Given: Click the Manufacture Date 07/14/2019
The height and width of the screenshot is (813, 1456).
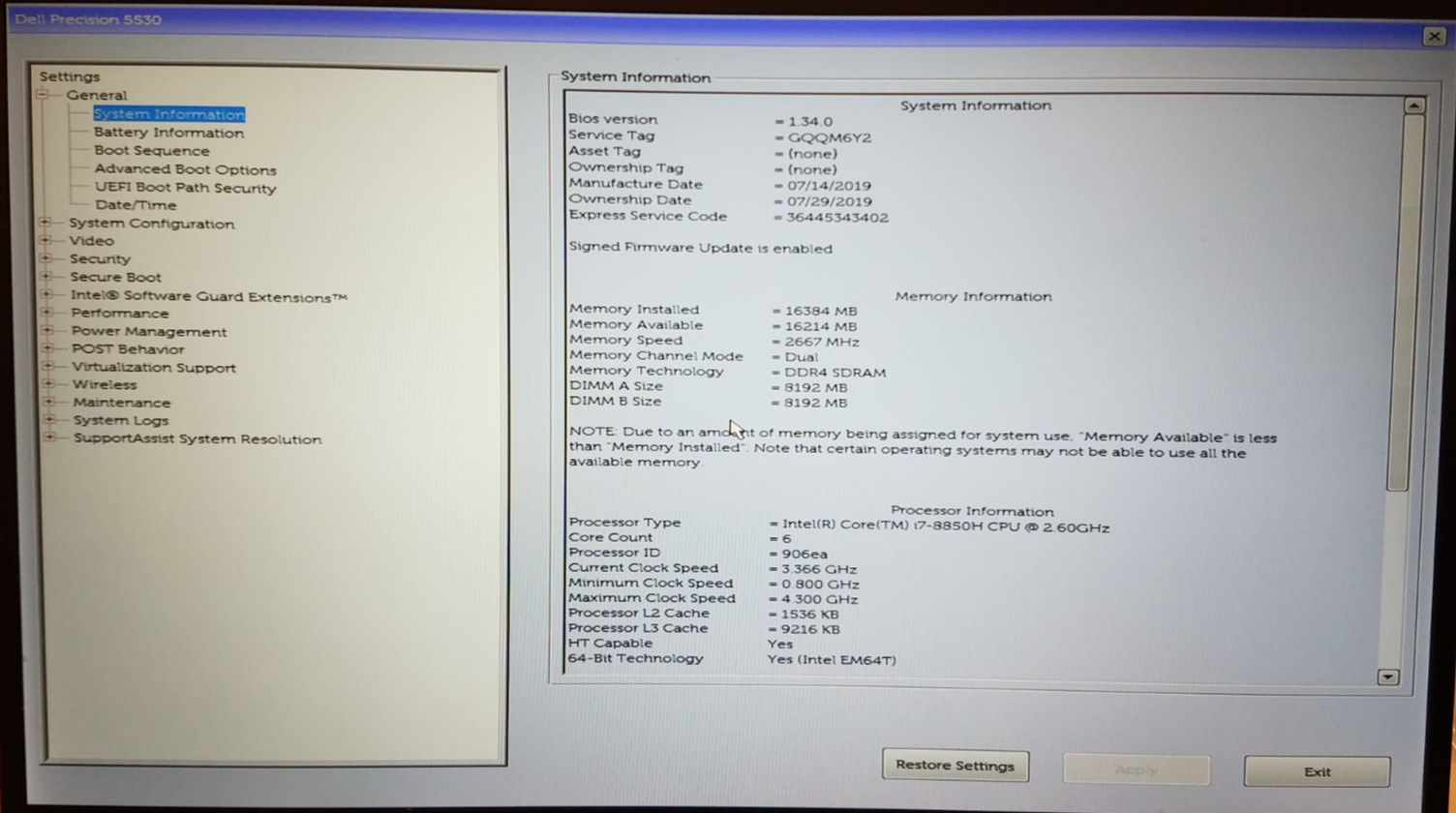Looking at the screenshot, I should point(829,186).
